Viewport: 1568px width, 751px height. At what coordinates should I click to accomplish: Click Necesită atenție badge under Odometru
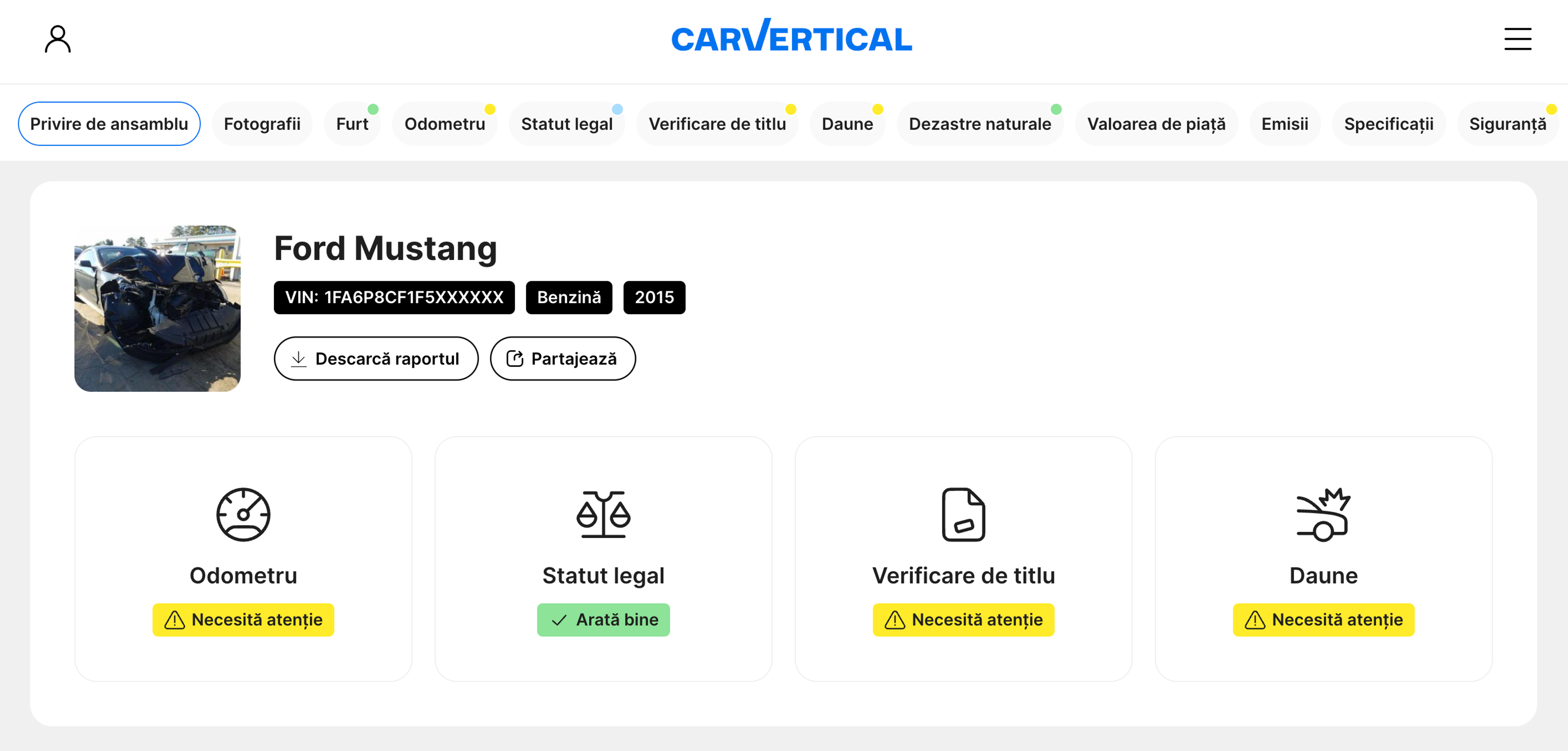[x=243, y=620]
